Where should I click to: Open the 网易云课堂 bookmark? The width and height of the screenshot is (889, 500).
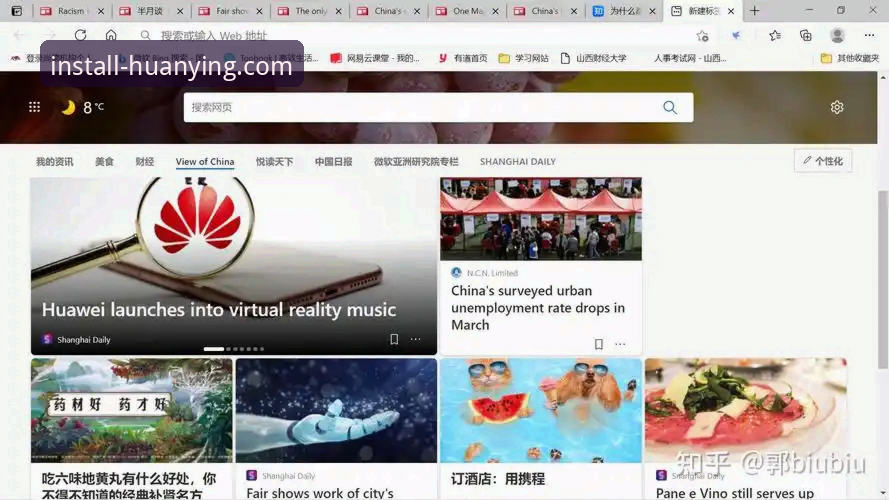[x=375, y=58]
